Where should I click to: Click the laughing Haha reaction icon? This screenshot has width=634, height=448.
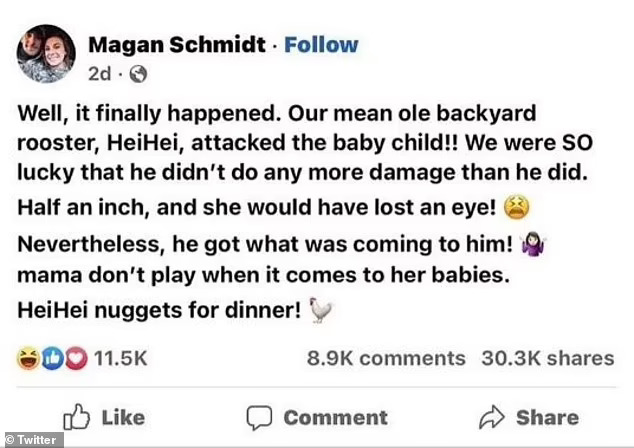(x=31, y=358)
